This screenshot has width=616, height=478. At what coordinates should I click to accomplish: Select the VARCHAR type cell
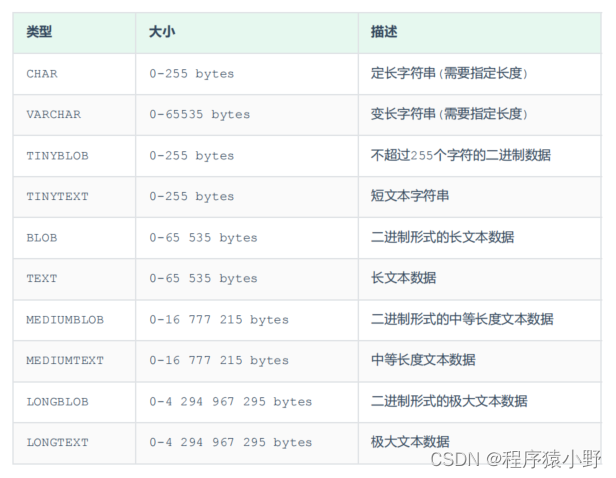point(52,115)
